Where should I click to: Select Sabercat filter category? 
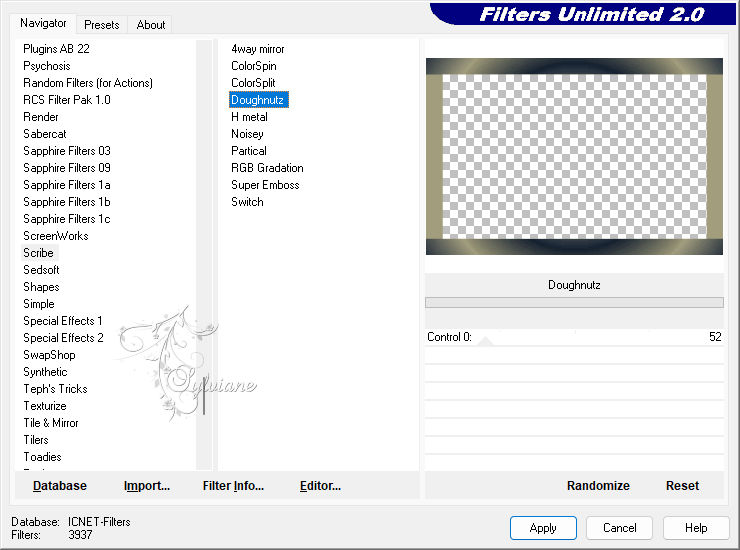pos(45,134)
